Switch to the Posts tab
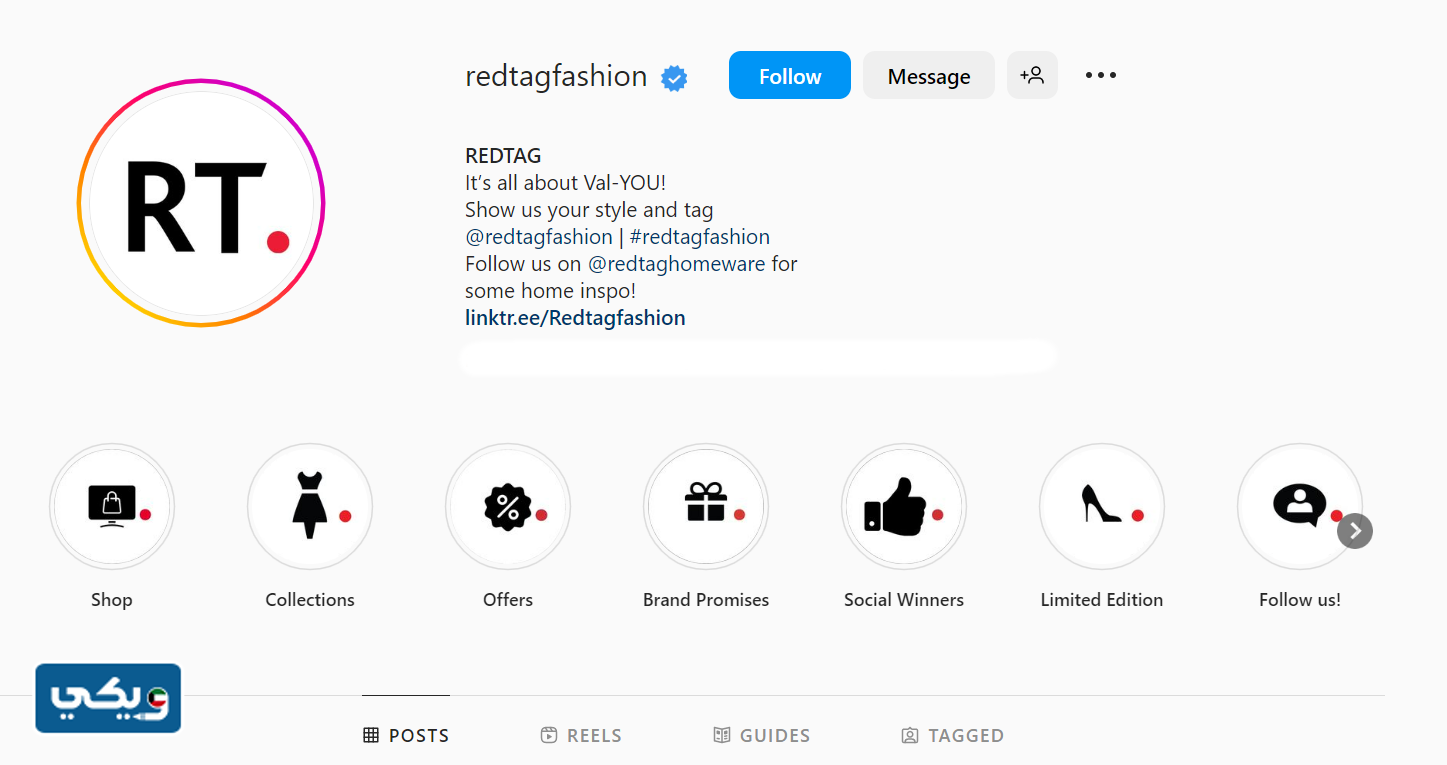1447x765 pixels. click(x=406, y=735)
